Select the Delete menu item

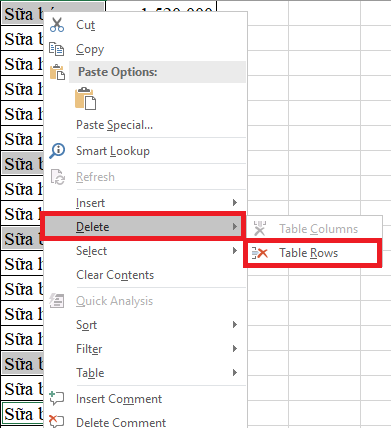pyautogui.click(x=143, y=227)
